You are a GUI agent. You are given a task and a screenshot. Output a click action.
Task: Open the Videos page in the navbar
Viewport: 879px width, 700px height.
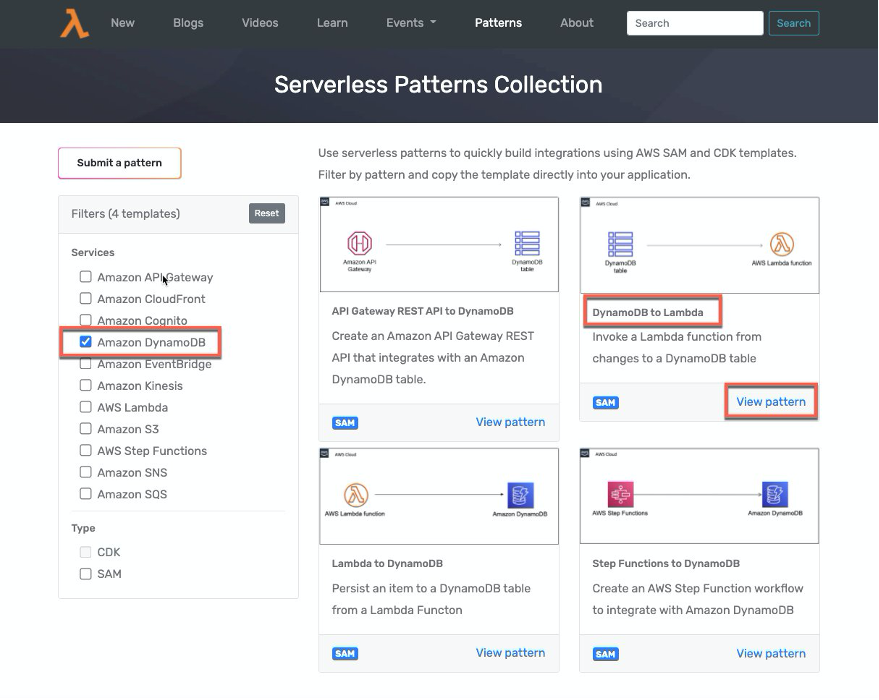pos(260,23)
